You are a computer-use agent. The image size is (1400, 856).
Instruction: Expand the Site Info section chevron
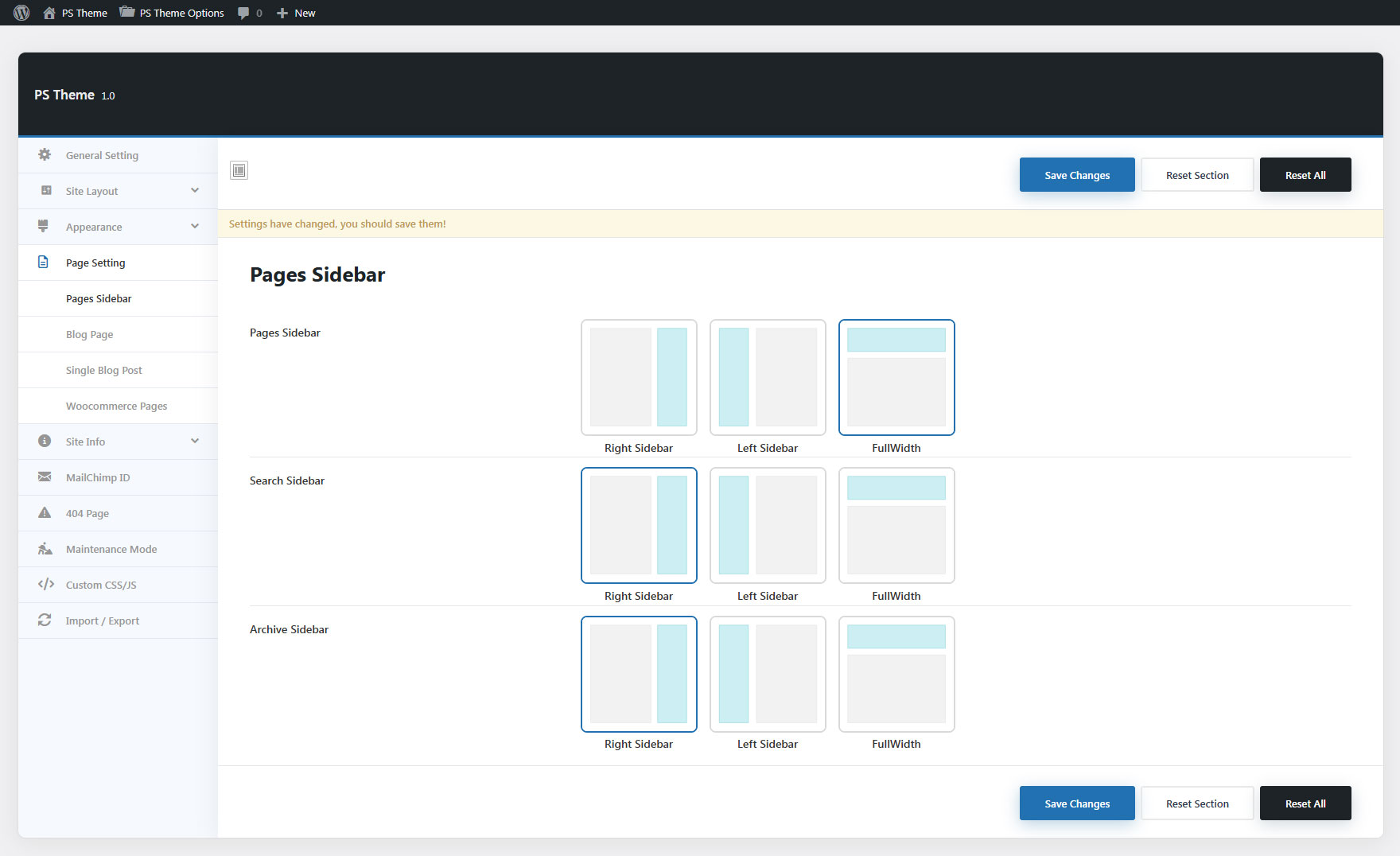(x=195, y=442)
